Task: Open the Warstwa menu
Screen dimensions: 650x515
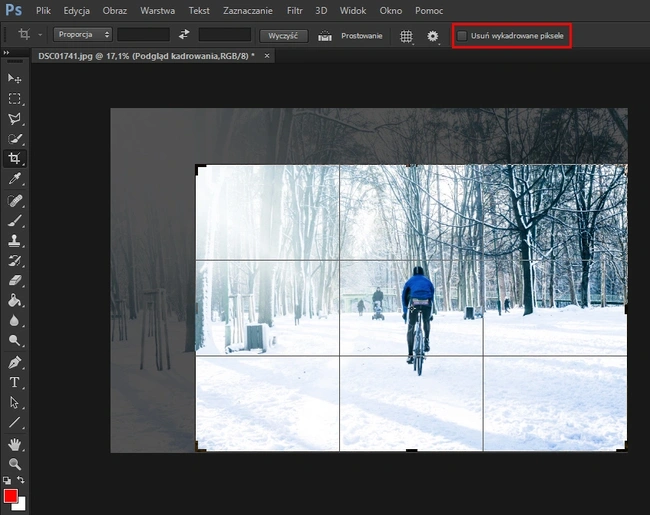Action: click(157, 11)
